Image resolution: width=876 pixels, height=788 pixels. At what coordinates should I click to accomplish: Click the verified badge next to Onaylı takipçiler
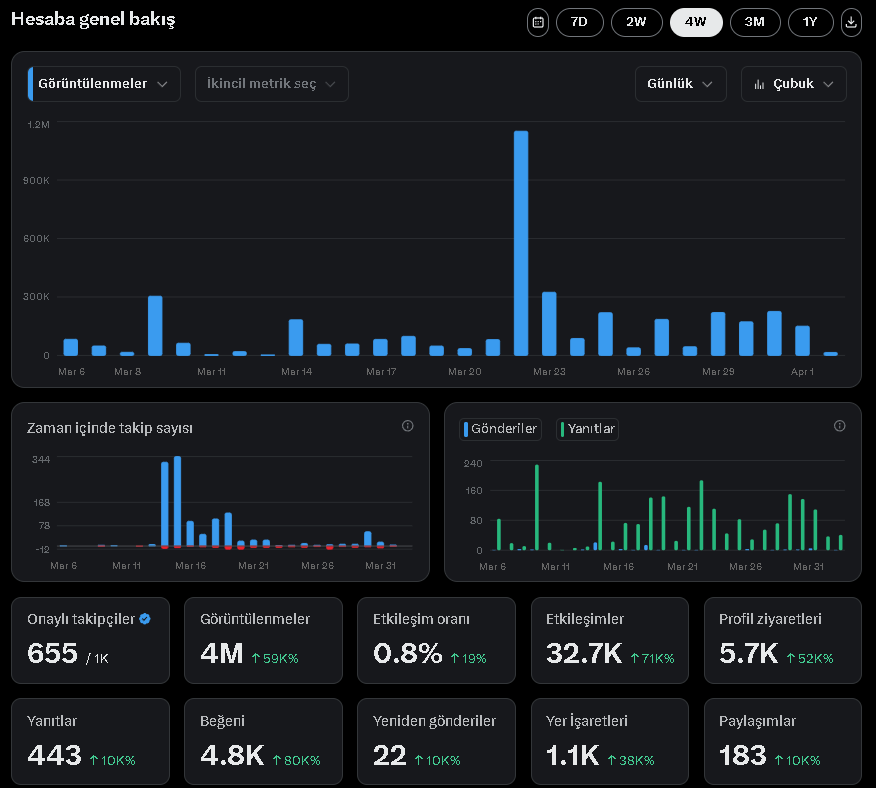pyautogui.click(x=144, y=618)
